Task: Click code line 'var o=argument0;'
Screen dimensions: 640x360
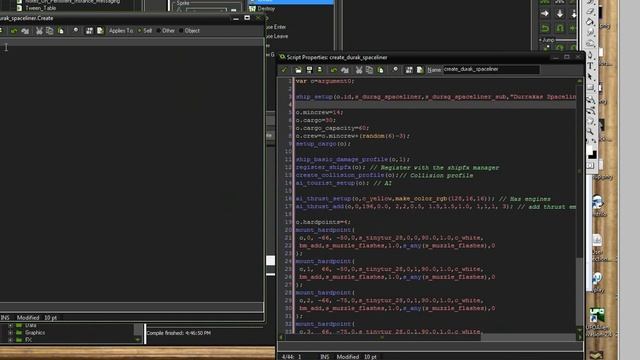Action: click(x=325, y=81)
